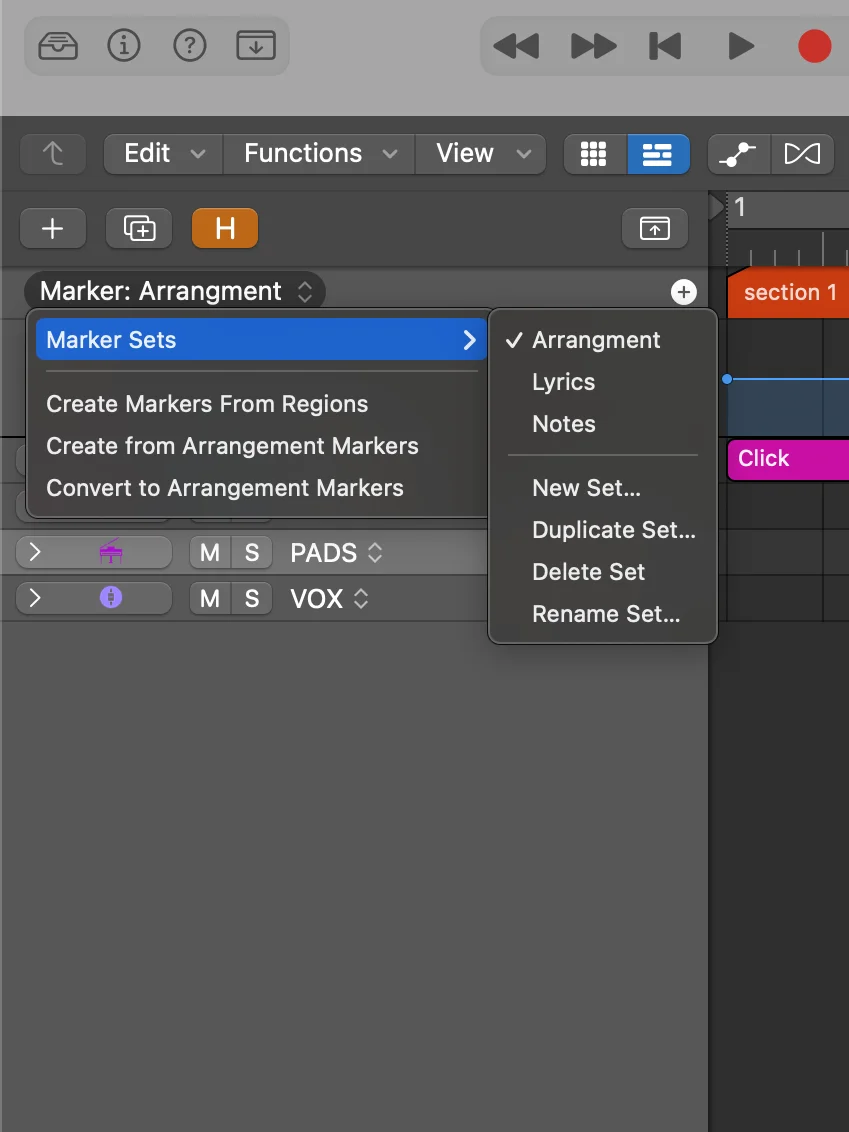Click the Rewind transport button
Viewport: 849px width, 1132px height.
[x=516, y=46]
